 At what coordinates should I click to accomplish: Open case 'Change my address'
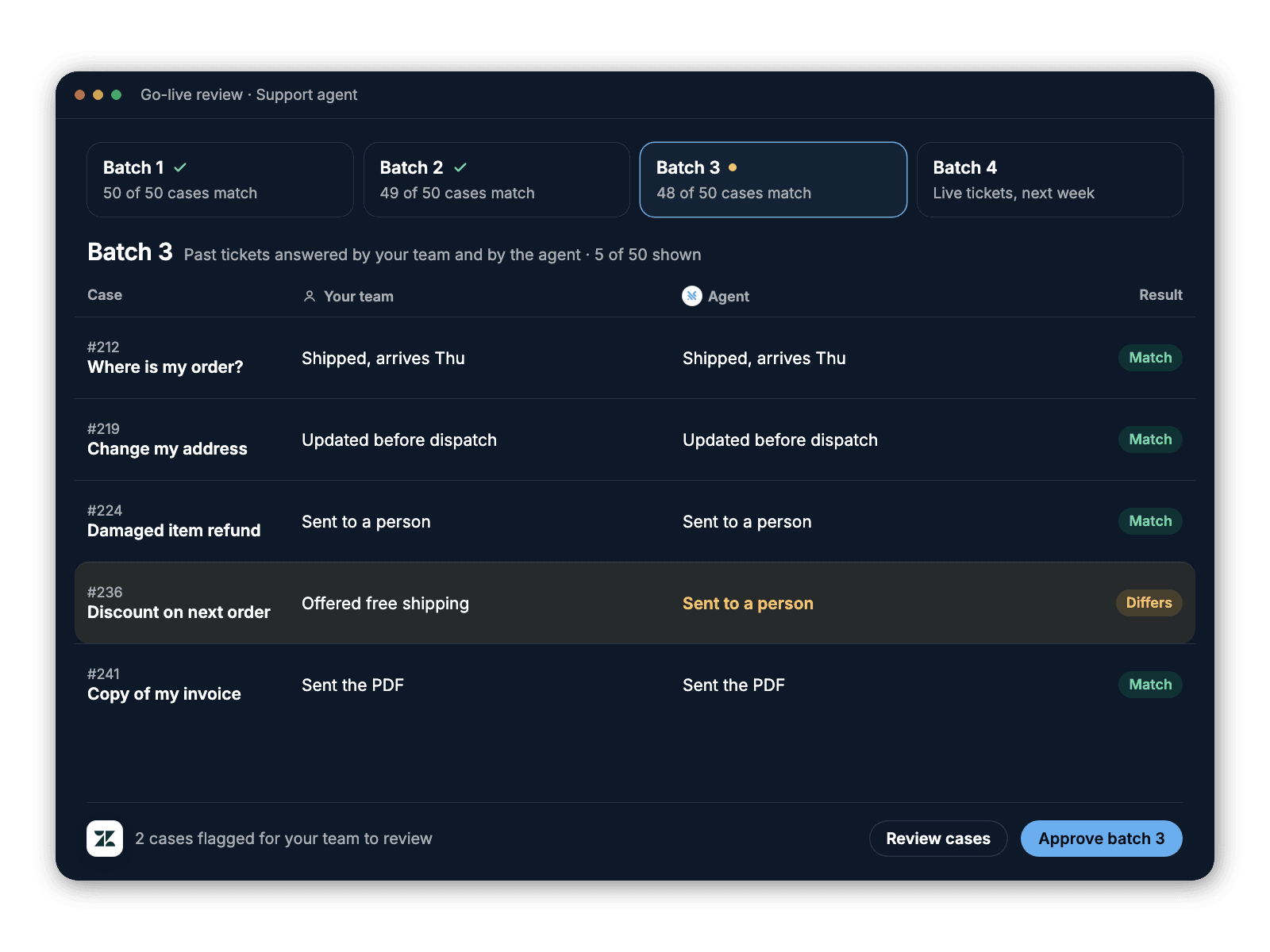[635, 440]
